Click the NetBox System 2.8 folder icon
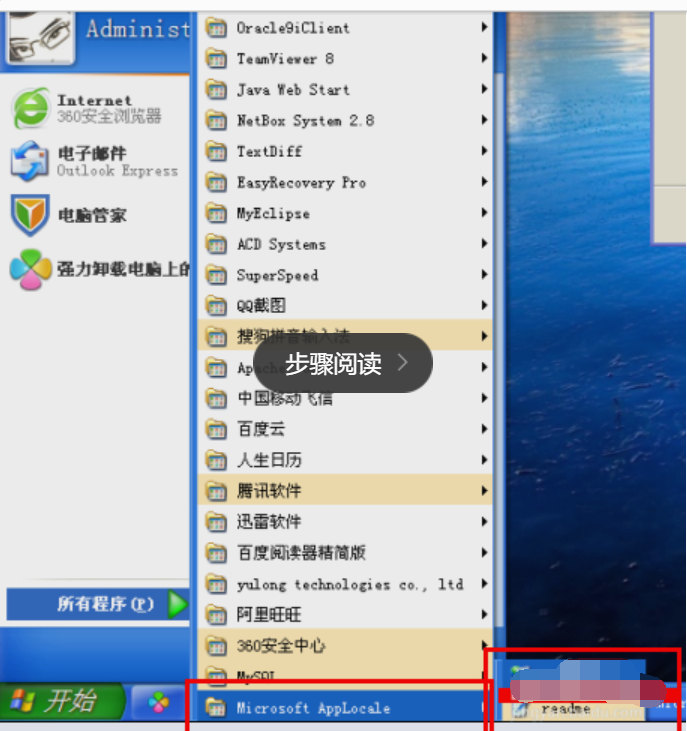This screenshot has height=731, width=687. 216,121
